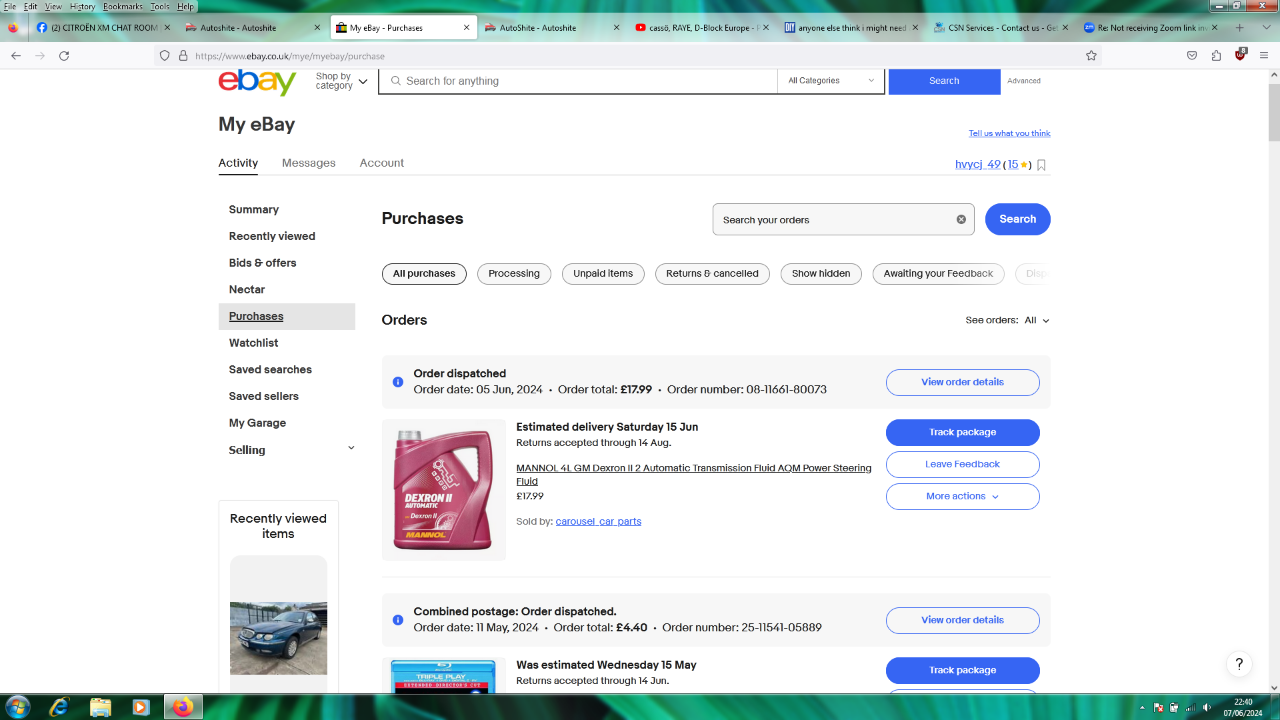Select the Processing filter chip
The width and height of the screenshot is (1280, 720).
(x=514, y=274)
